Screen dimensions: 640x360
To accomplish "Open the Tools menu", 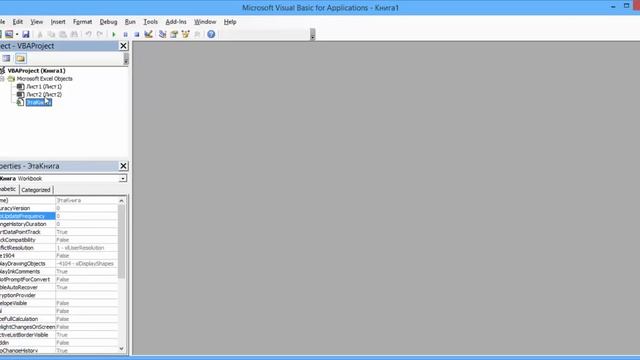I will [150, 22].
